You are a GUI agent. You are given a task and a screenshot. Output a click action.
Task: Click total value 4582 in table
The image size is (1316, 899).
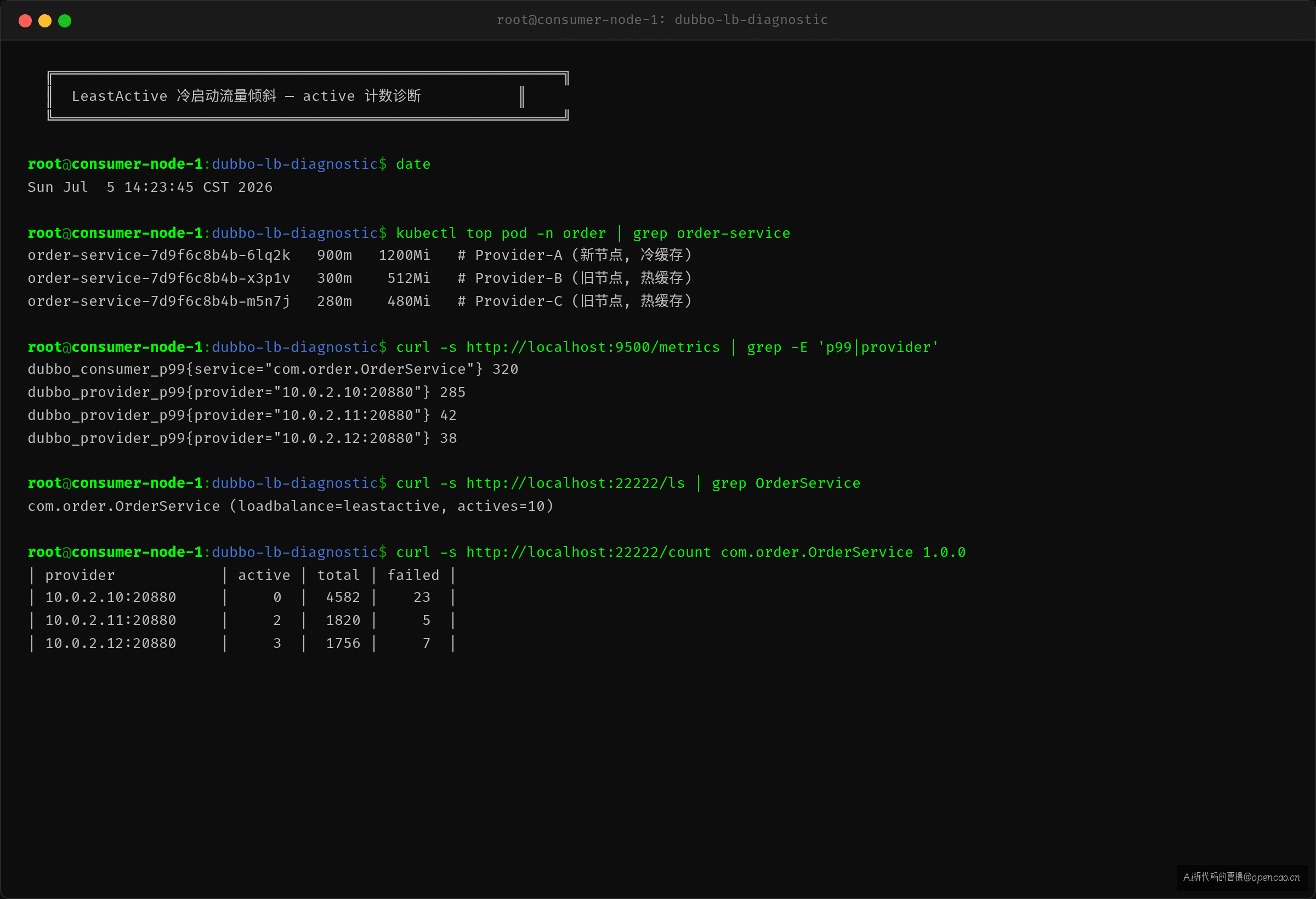343,598
